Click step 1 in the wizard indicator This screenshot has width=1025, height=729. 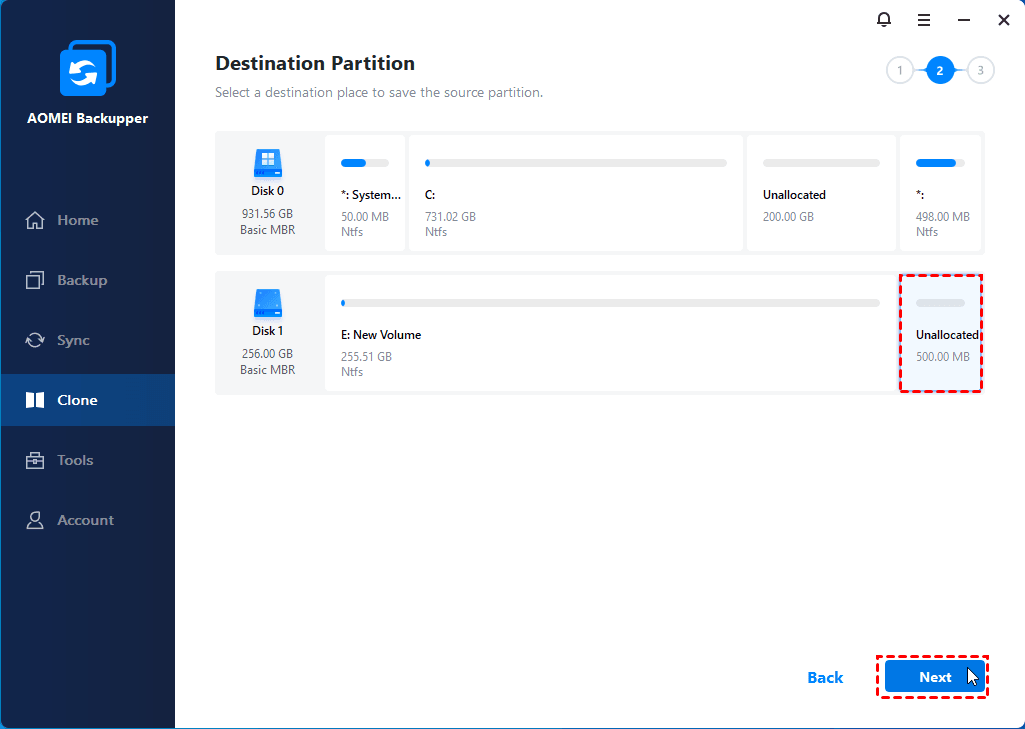pos(900,70)
